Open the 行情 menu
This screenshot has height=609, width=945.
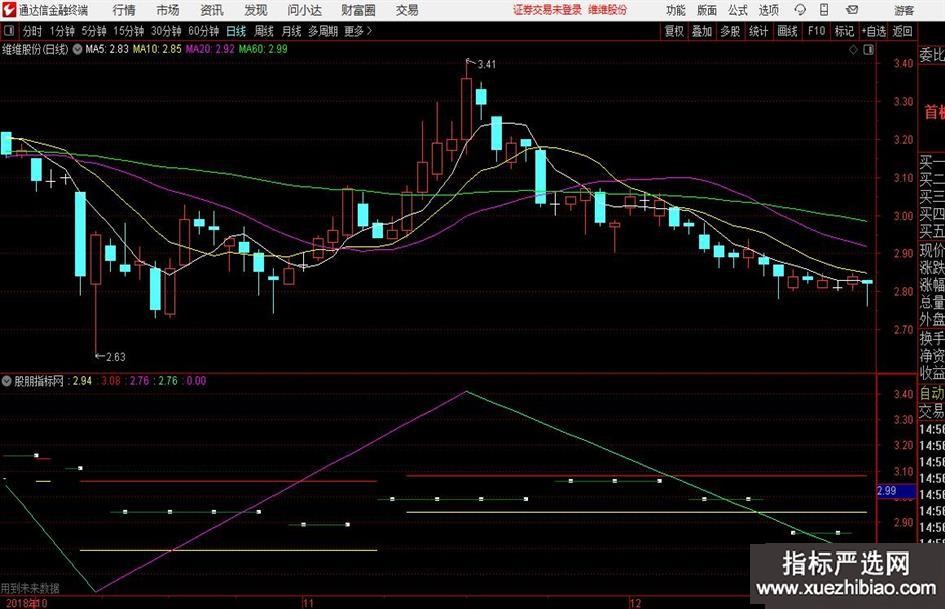pos(124,10)
